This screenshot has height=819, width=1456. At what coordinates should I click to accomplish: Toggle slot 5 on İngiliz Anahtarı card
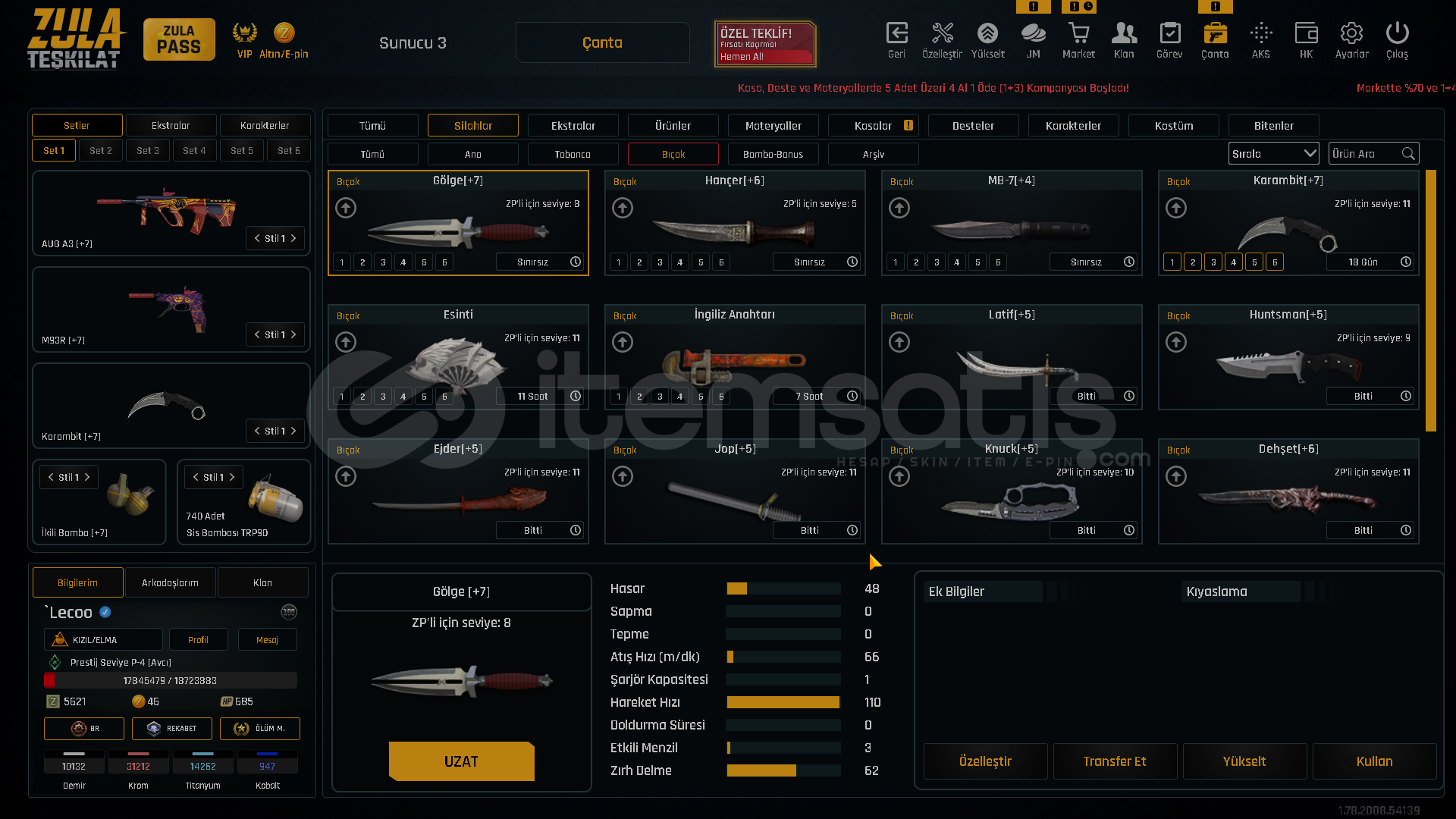coord(701,397)
